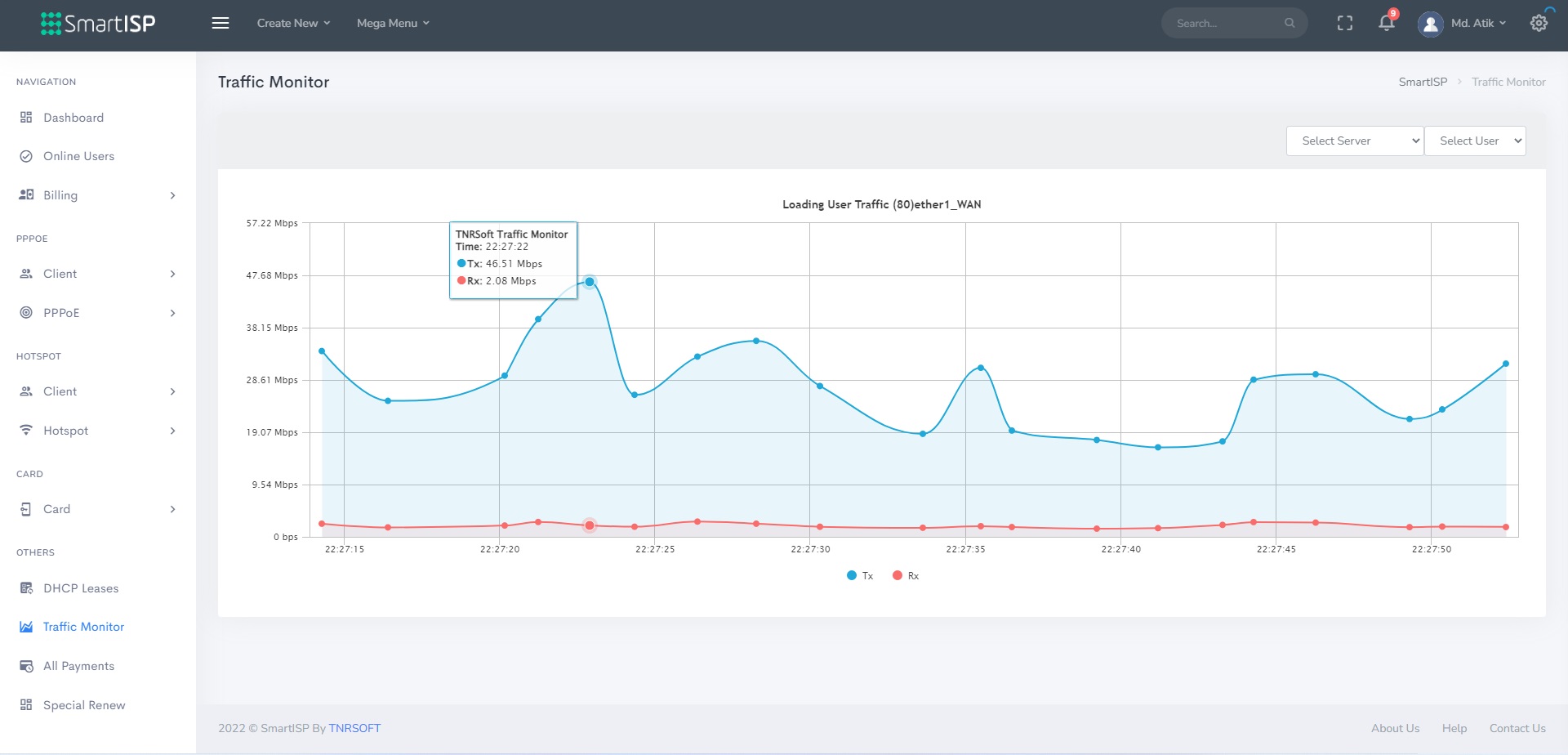
Task: Toggle the Tx series in legend
Action: [860, 576]
